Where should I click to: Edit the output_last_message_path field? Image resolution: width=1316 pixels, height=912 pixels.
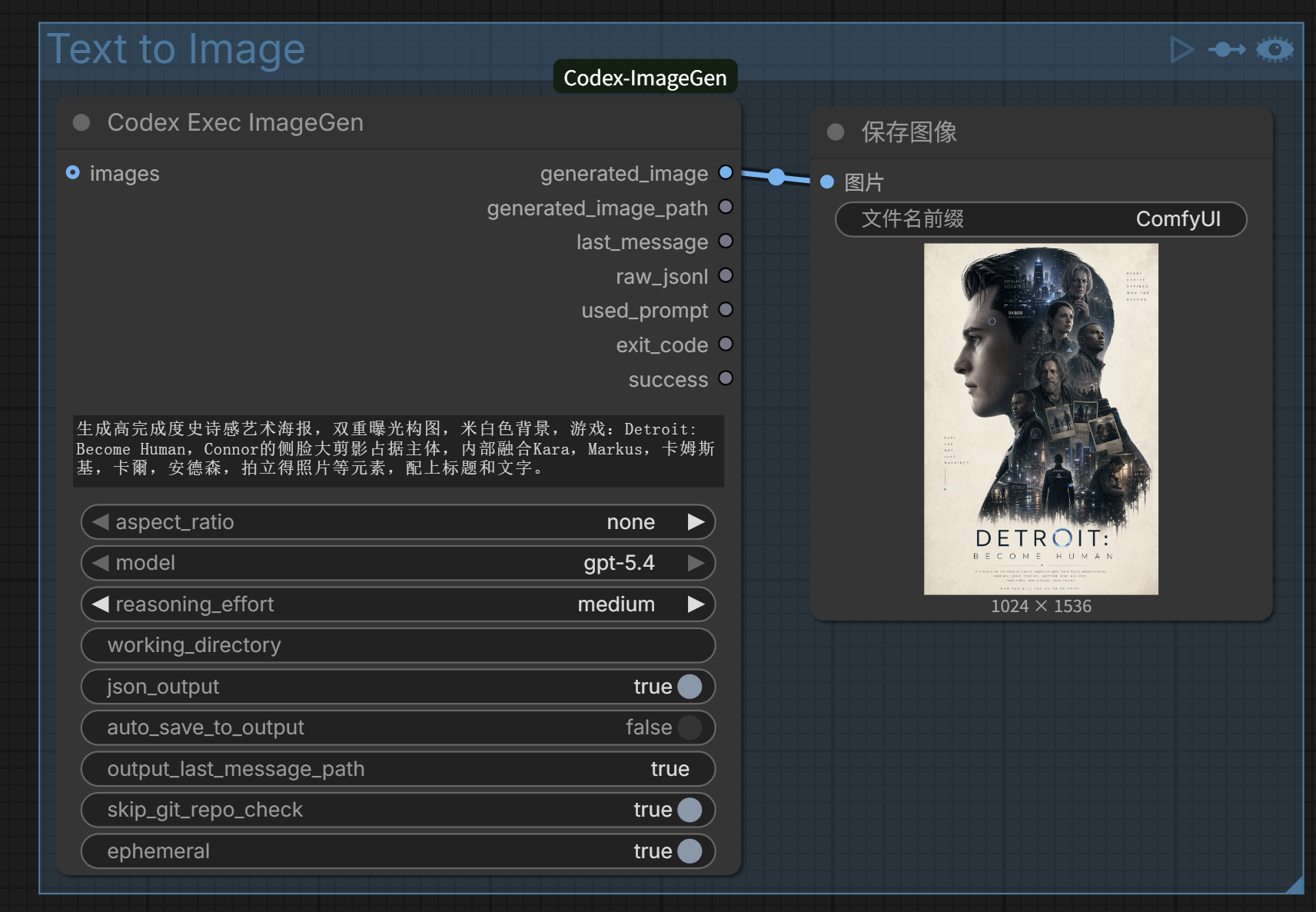click(398, 769)
